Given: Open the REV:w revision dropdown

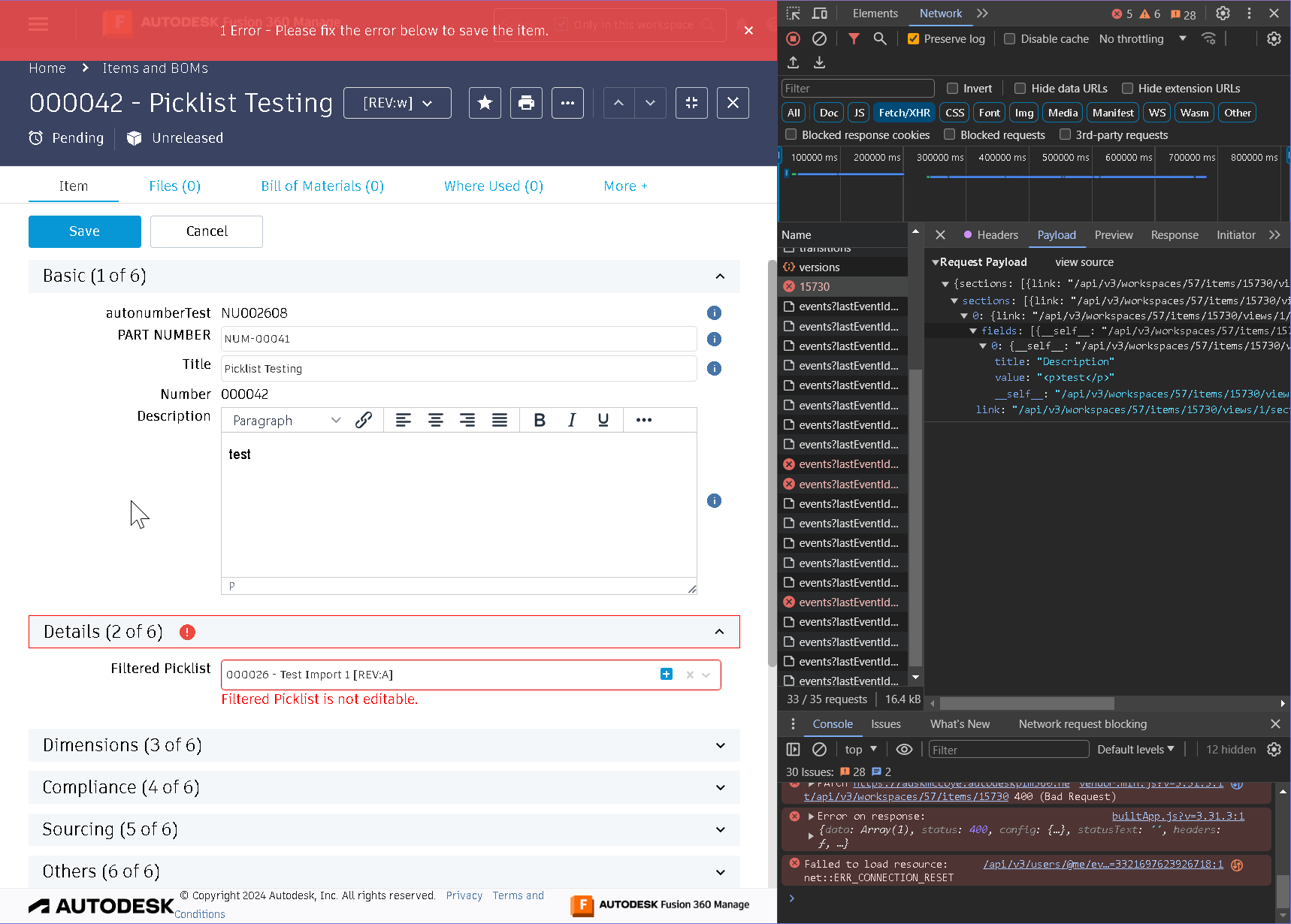Looking at the screenshot, I should tap(397, 103).
